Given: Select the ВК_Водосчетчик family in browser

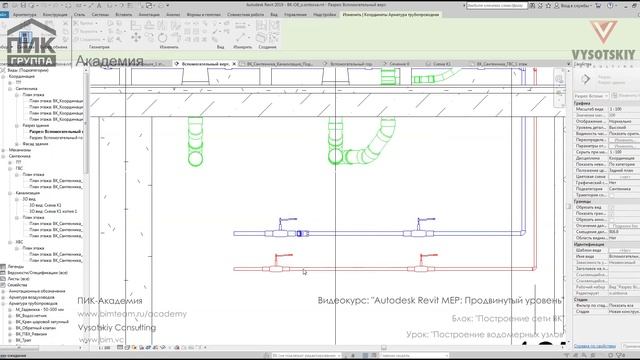Looking at the screenshot, I should tap(31, 316).
